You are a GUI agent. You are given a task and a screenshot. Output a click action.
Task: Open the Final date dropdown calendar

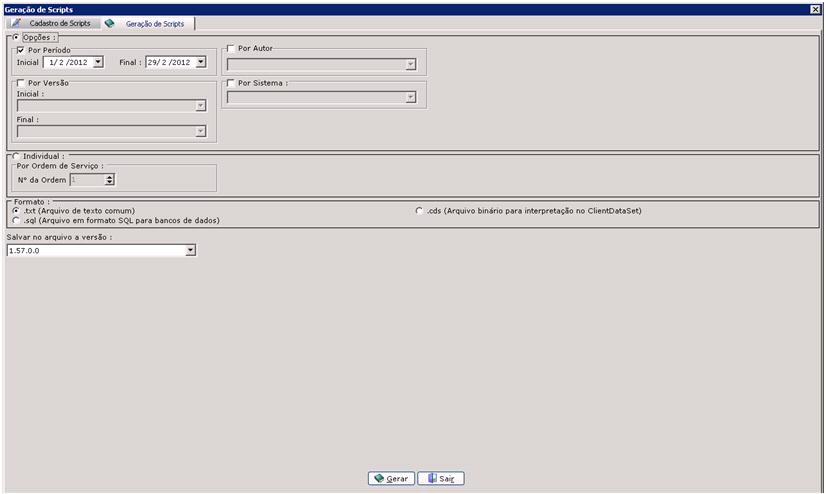(200, 62)
